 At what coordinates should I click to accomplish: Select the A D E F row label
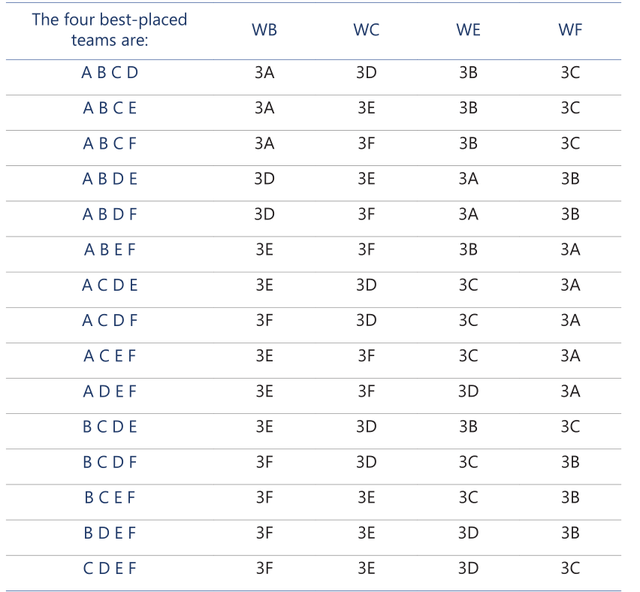tap(110, 392)
